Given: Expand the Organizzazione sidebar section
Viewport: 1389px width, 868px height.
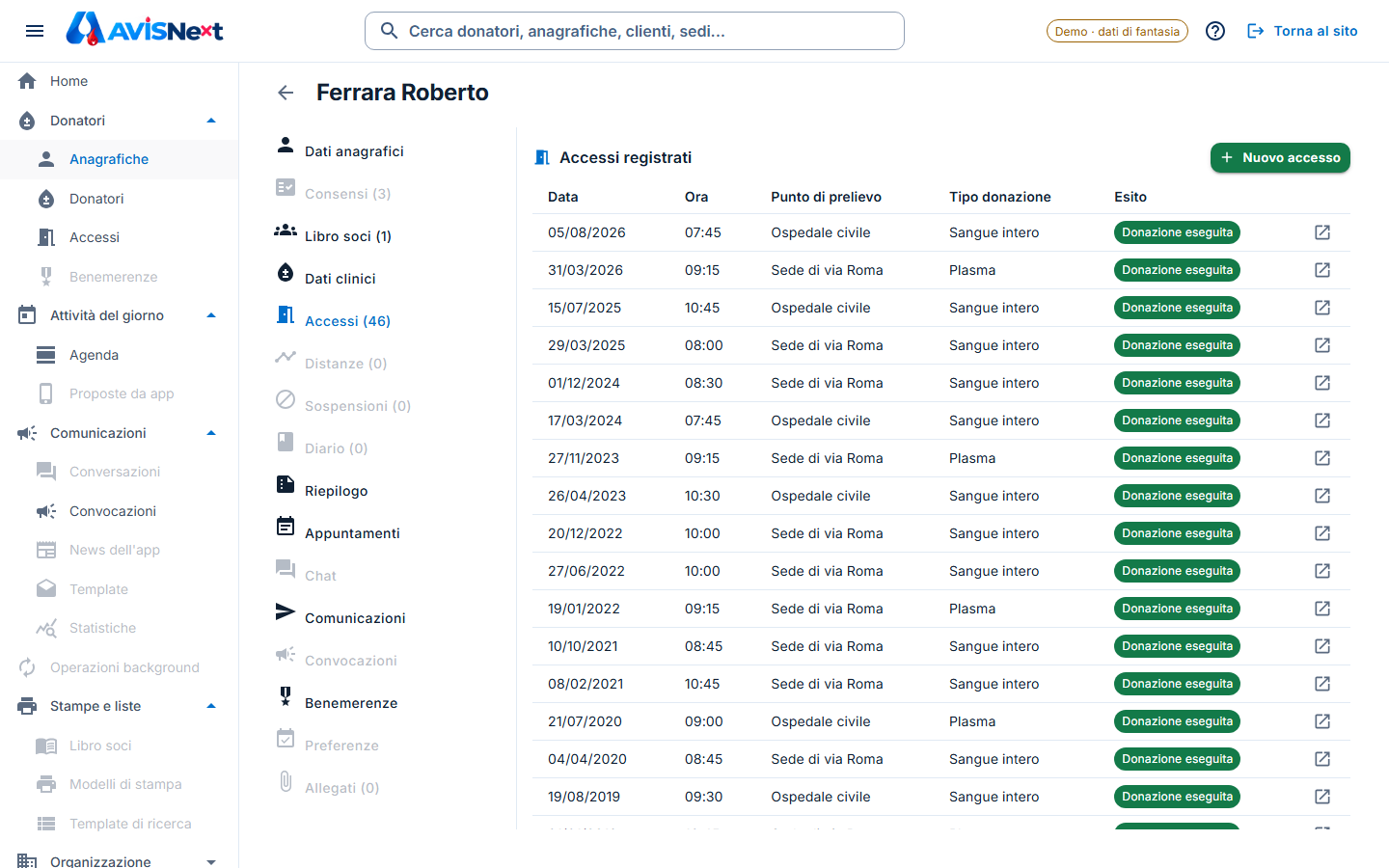Looking at the screenshot, I should pyautogui.click(x=211, y=862).
